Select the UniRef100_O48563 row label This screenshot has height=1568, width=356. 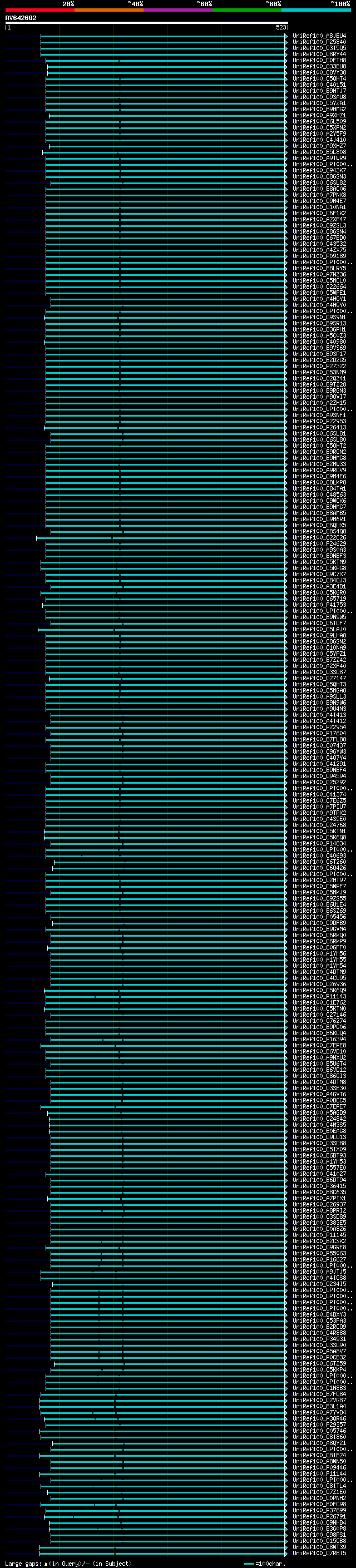click(x=319, y=494)
